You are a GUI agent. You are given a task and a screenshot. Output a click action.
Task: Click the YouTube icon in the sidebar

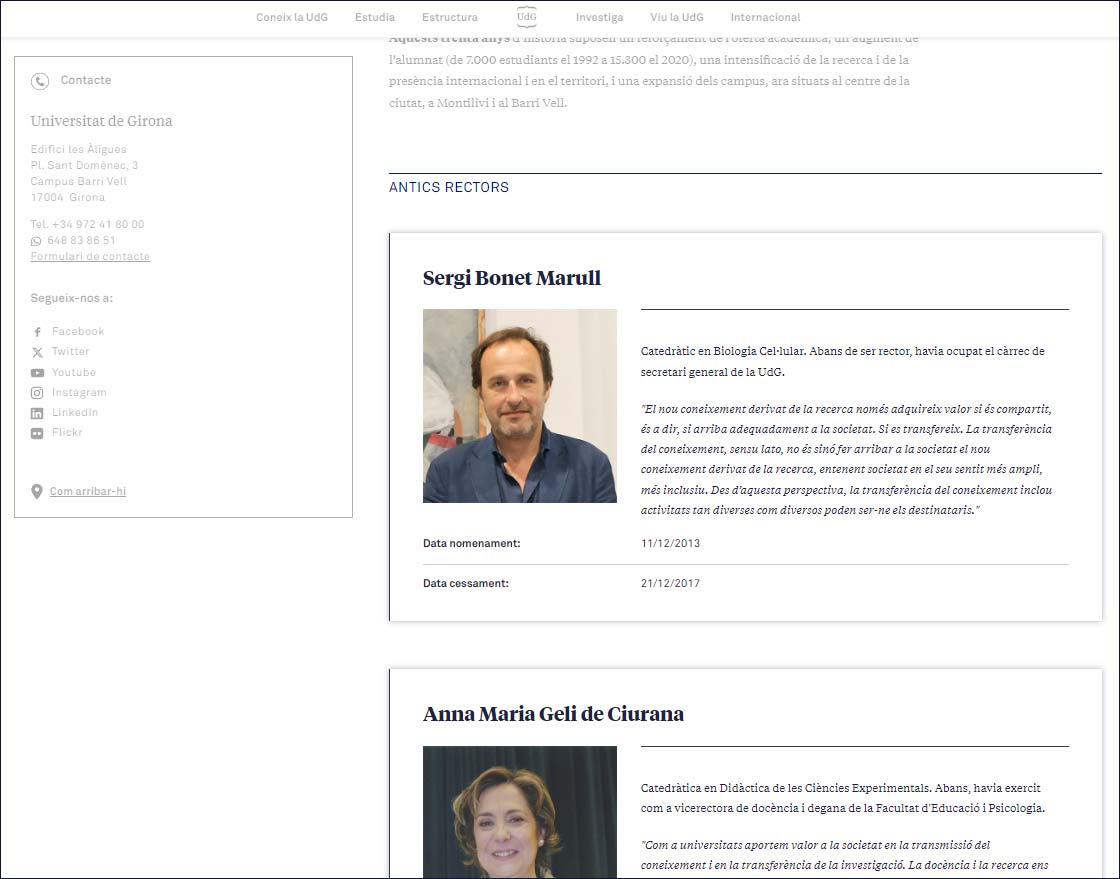(37, 373)
